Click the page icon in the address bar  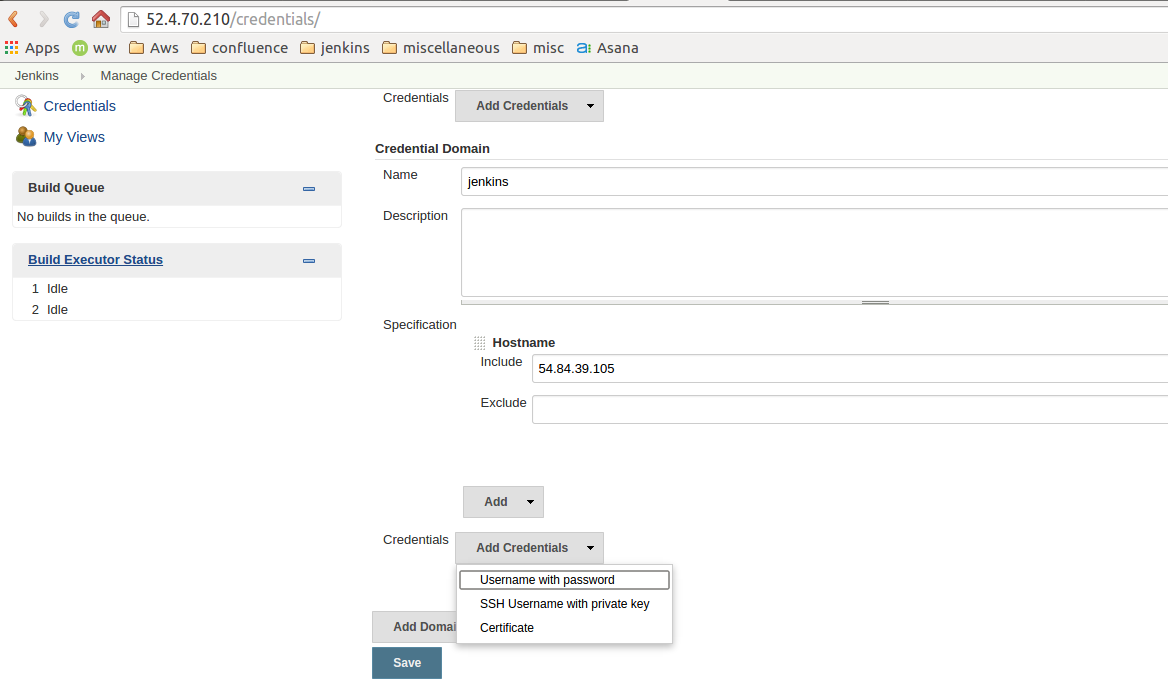click(133, 19)
